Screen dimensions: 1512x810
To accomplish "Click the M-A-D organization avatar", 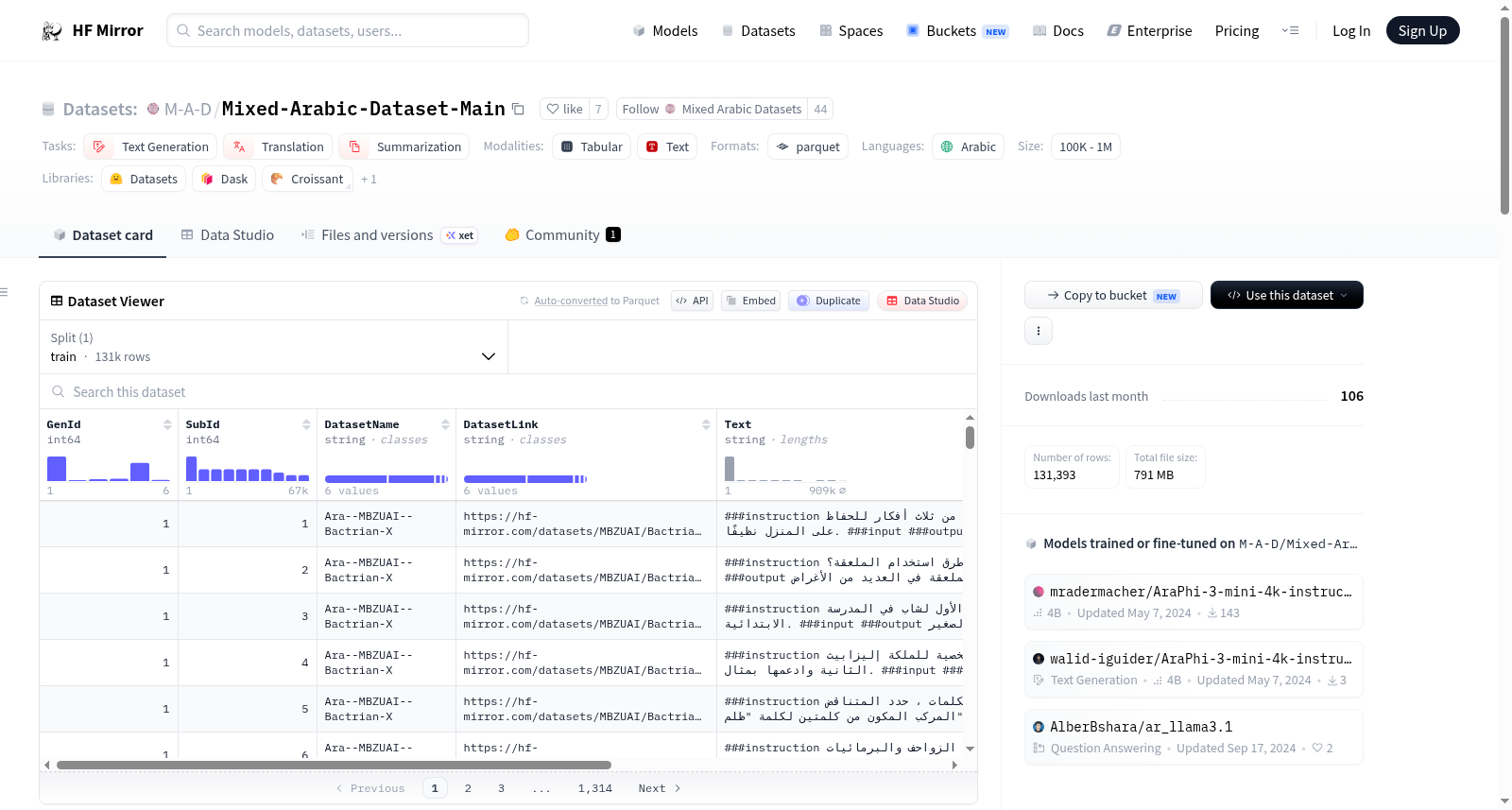I will 153,109.
